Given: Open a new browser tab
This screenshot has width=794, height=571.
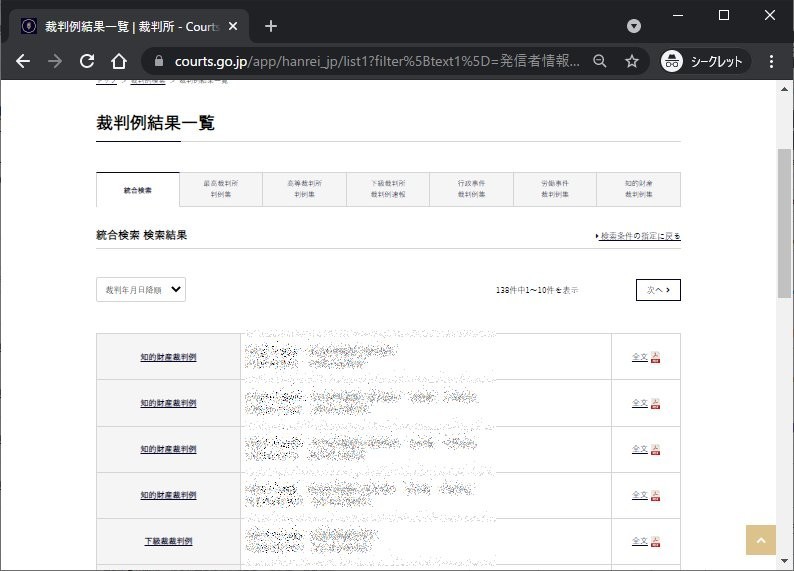Looking at the screenshot, I should point(271,26).
